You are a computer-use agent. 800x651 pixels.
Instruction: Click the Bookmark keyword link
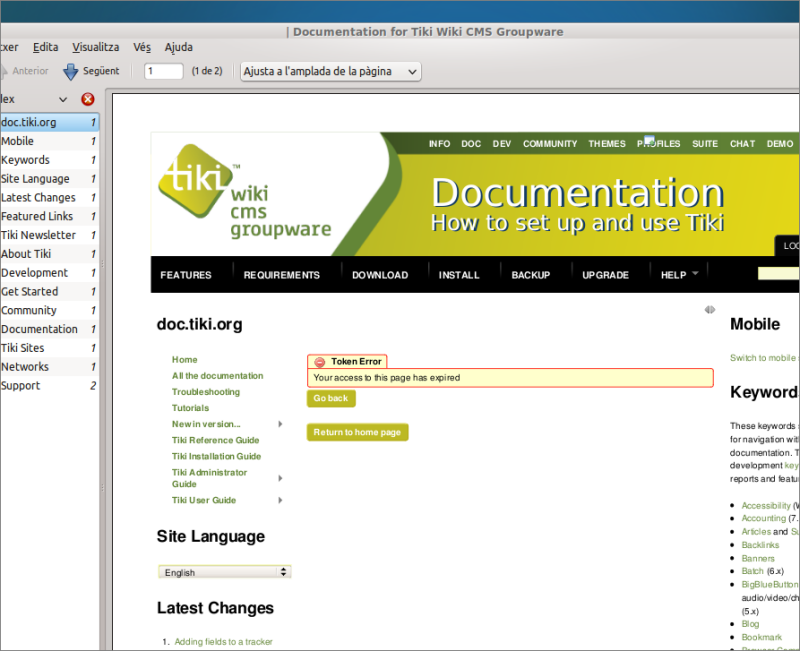[761, 637]
